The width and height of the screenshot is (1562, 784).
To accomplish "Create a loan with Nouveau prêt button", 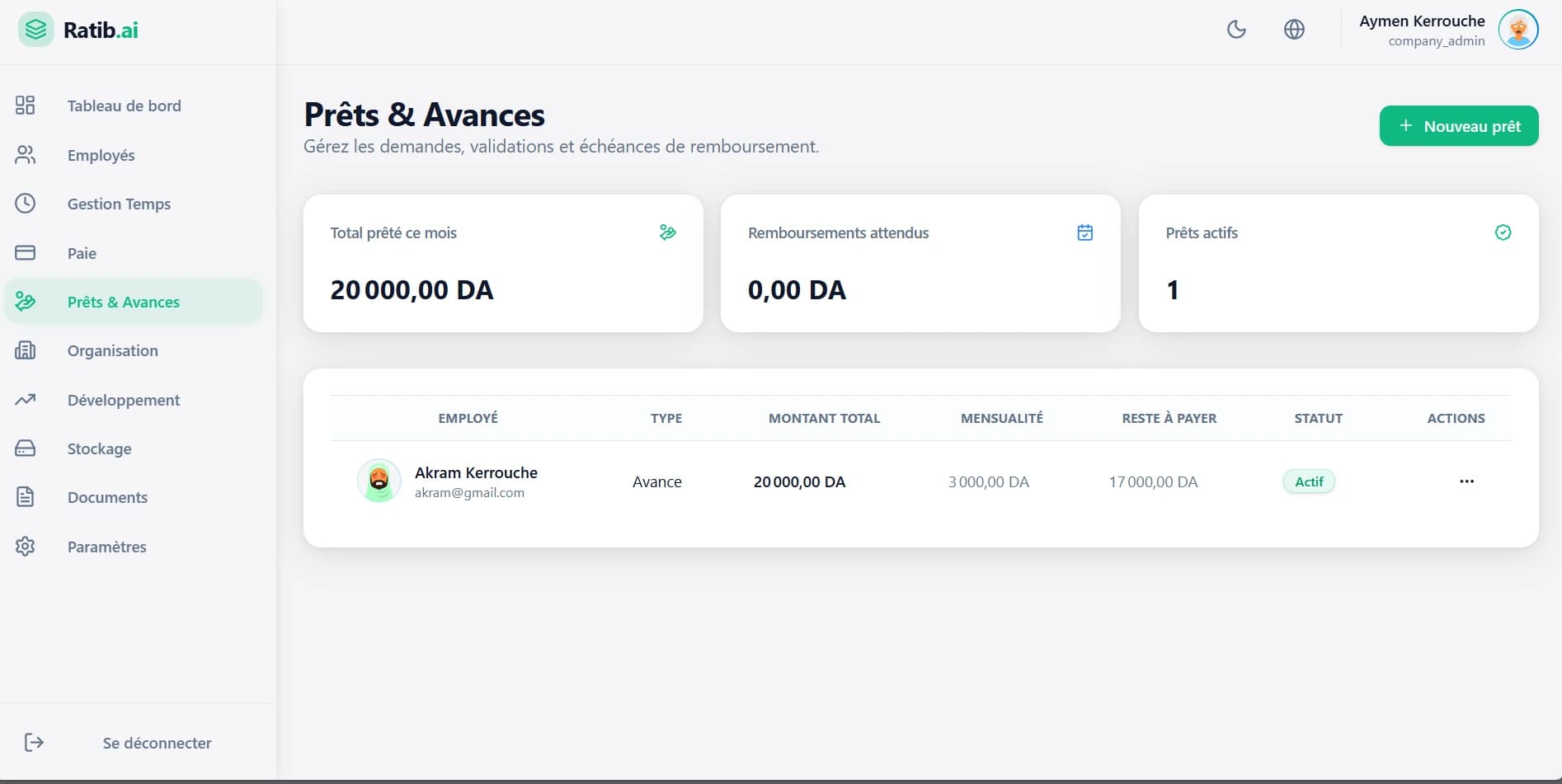I will click(x=1458, y=126).
